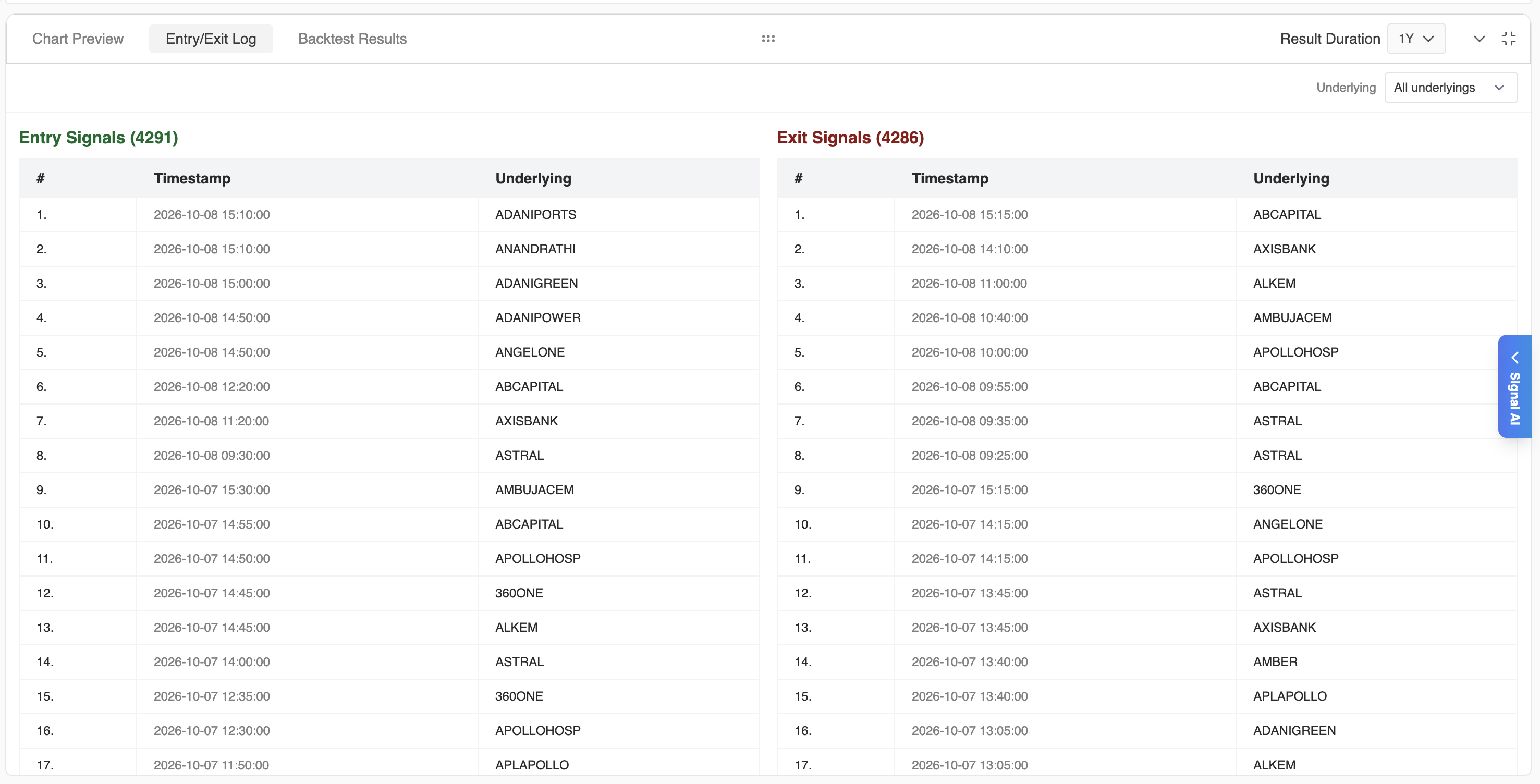Open the Result Duration 1Y dropdown

tap(1415, 39)
